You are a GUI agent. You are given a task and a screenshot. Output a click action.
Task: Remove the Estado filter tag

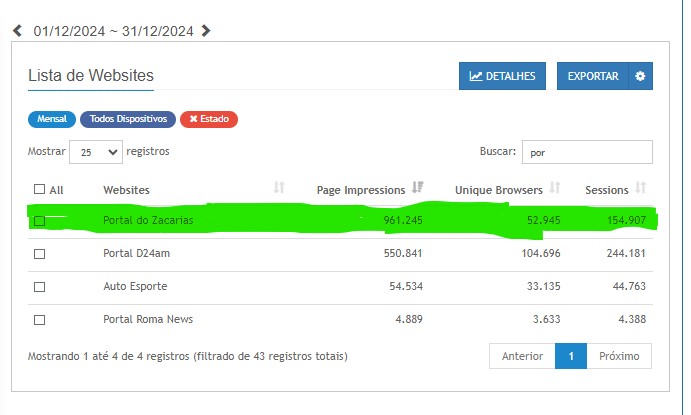tap(208, 119)
